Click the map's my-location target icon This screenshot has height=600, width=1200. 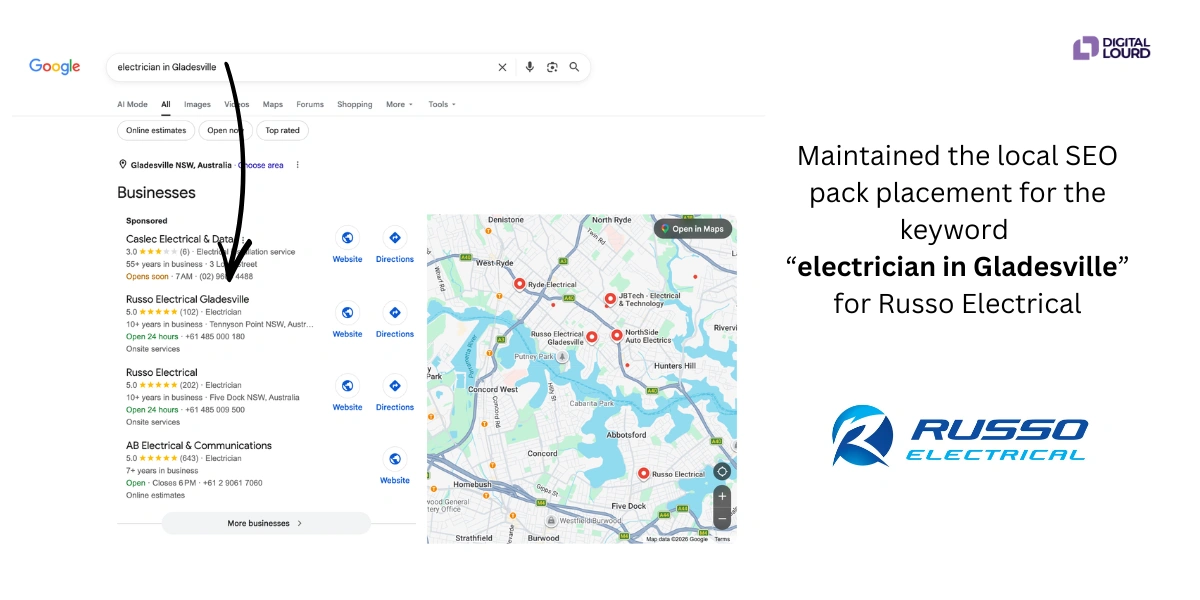coord(722,472)
